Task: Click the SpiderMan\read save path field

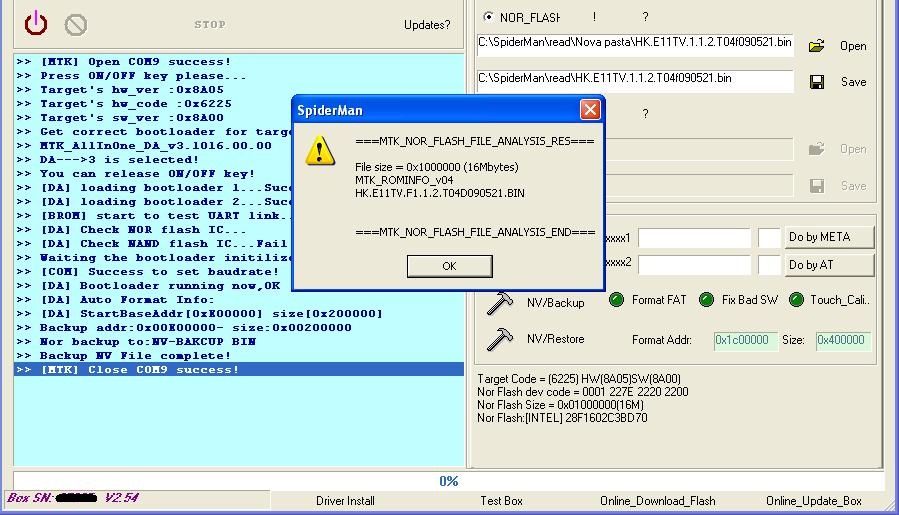Action: [x=635, y=80]
